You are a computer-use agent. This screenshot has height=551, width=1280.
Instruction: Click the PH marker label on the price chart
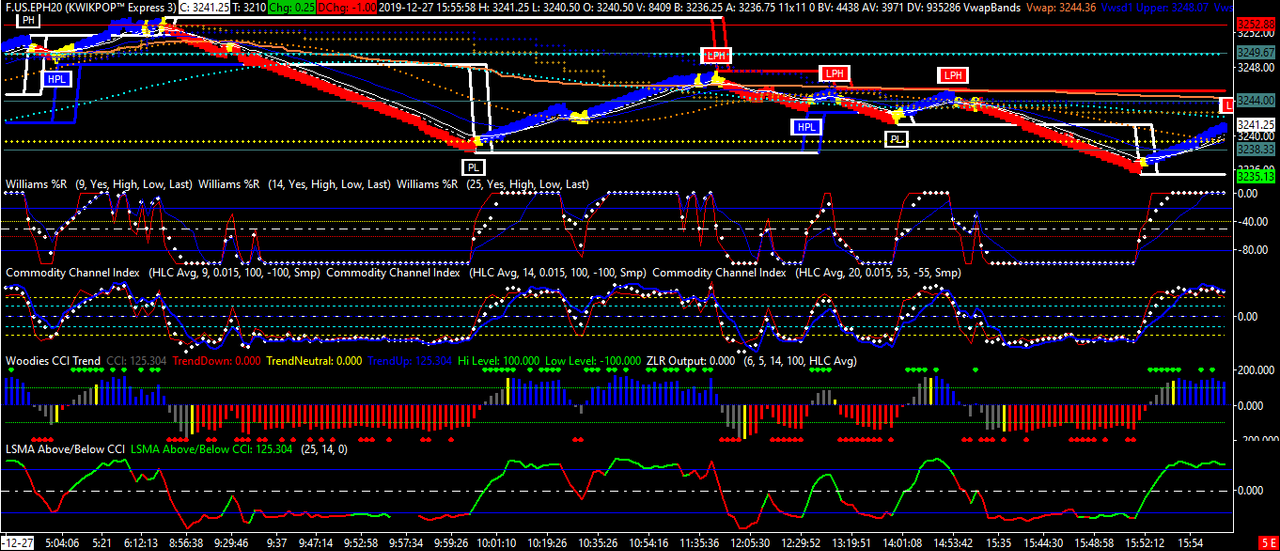tap(28, 20)
